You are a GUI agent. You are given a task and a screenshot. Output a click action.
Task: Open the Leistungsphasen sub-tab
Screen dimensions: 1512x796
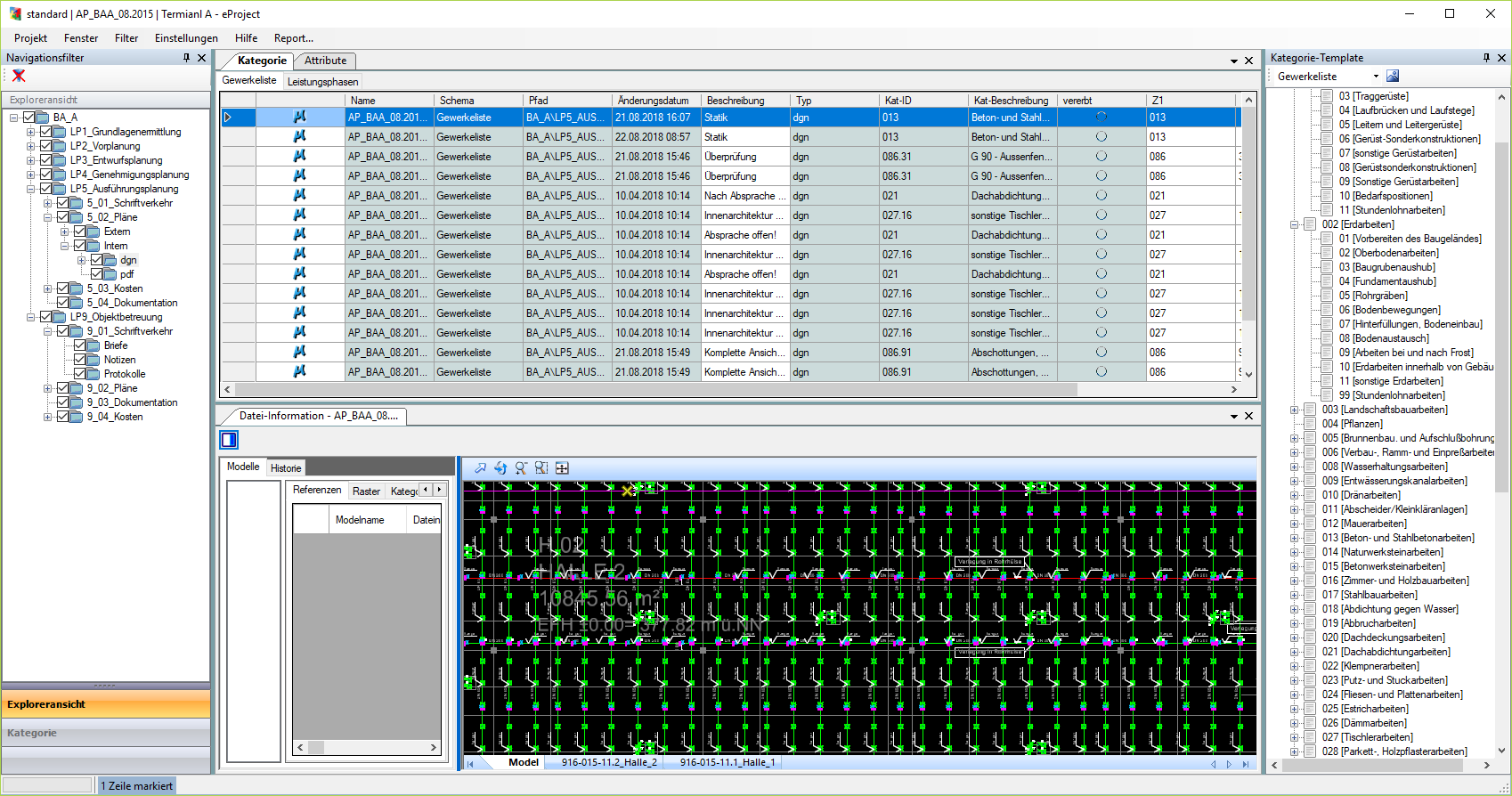tap(322, 81)
